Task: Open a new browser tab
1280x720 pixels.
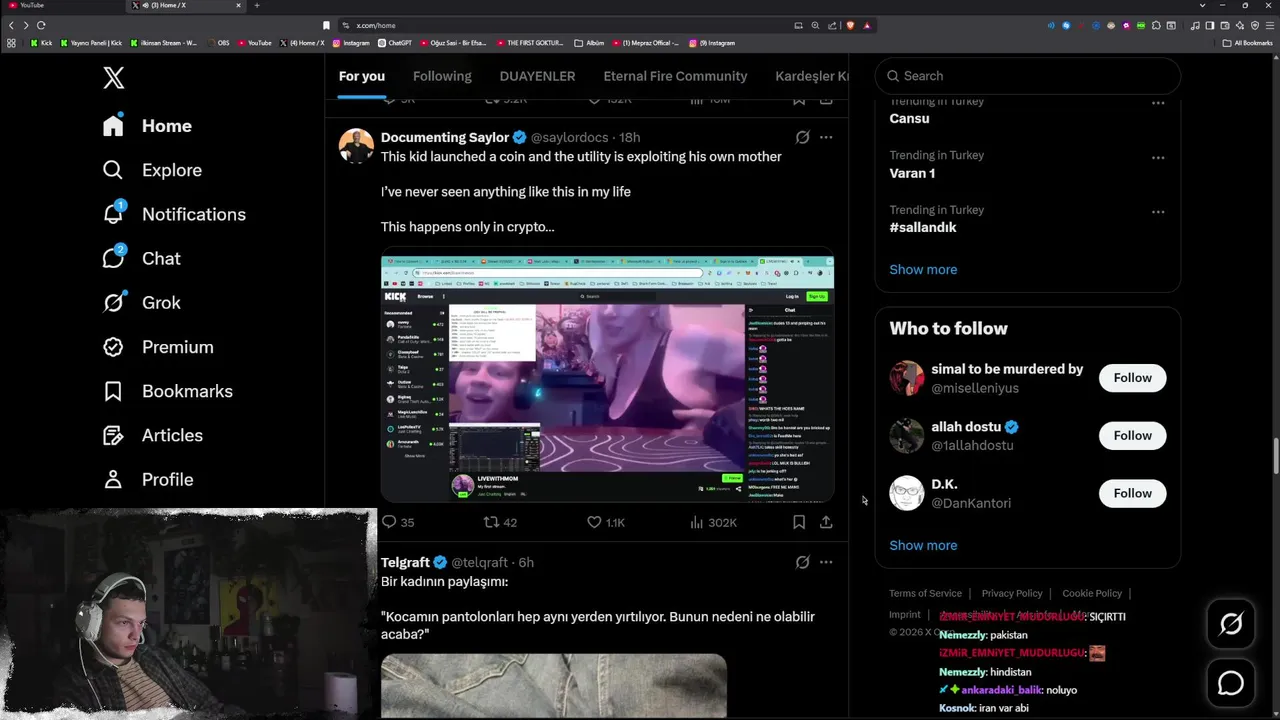Action: (x=257, y=5)
